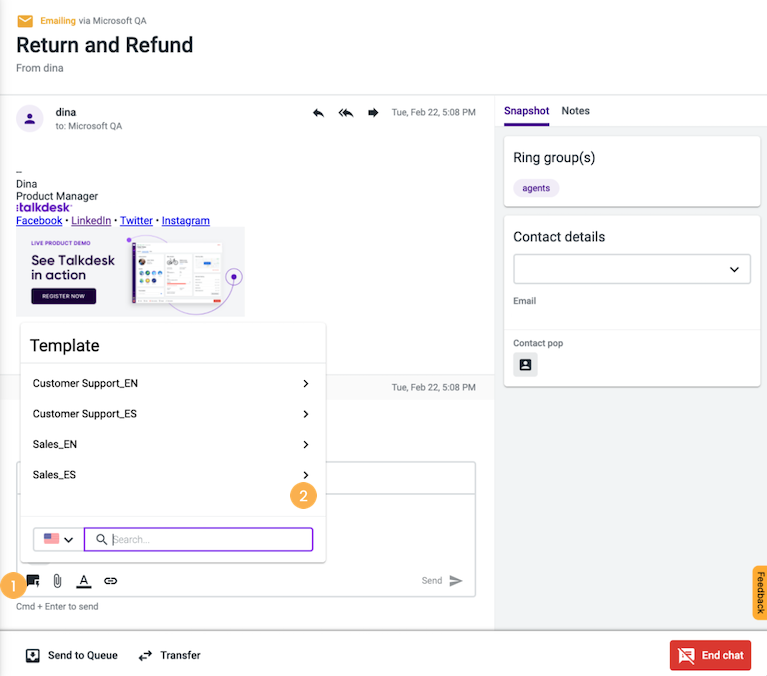Select the Customer Support_ES template category

coord(171,414)
